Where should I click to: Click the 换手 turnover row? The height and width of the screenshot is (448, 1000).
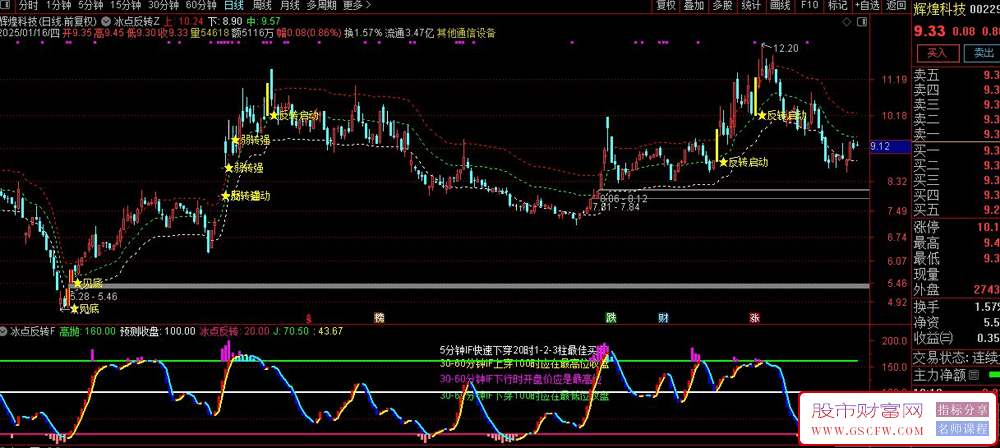955,307
